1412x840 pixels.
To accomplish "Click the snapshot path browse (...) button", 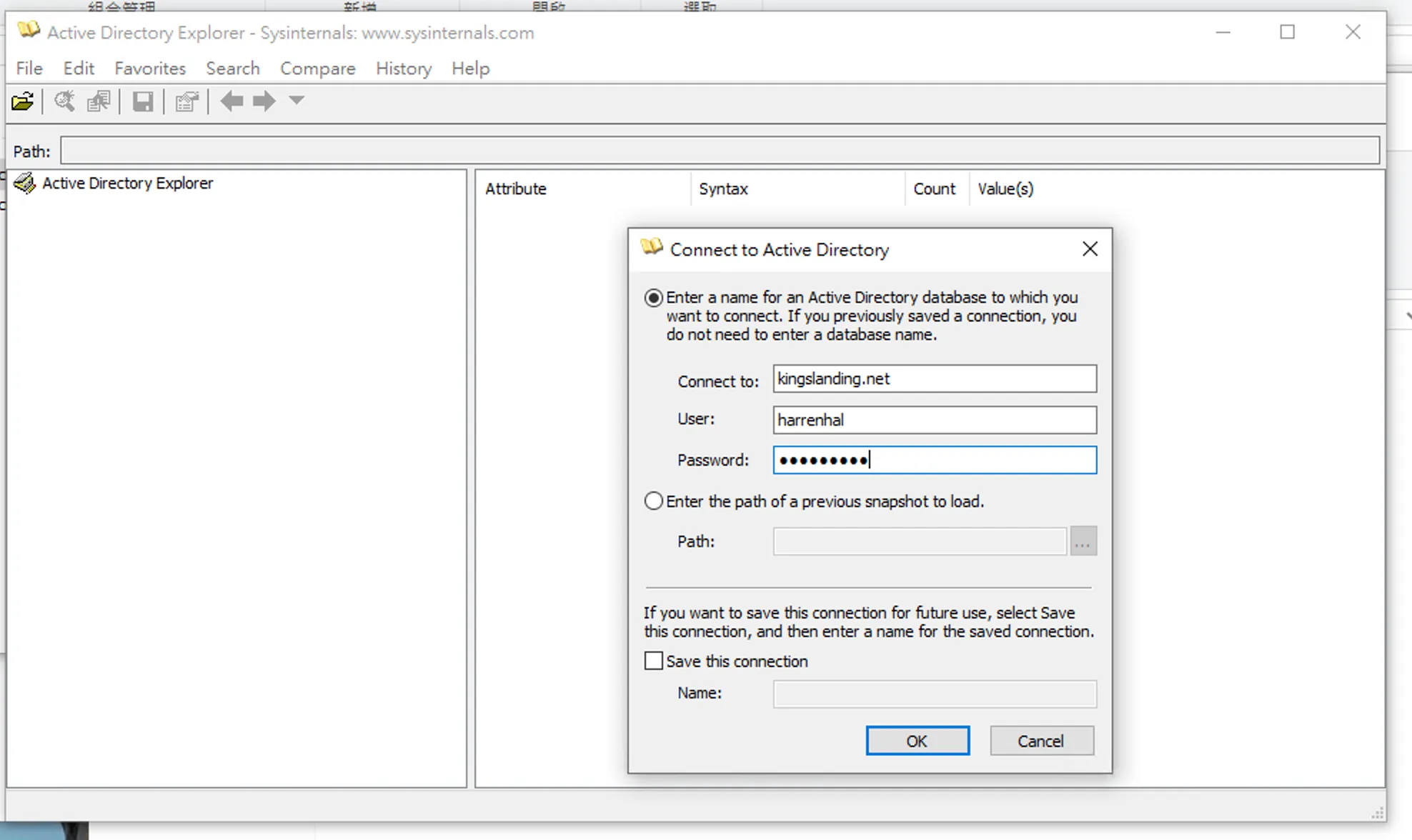I will tap(1083, 541).
